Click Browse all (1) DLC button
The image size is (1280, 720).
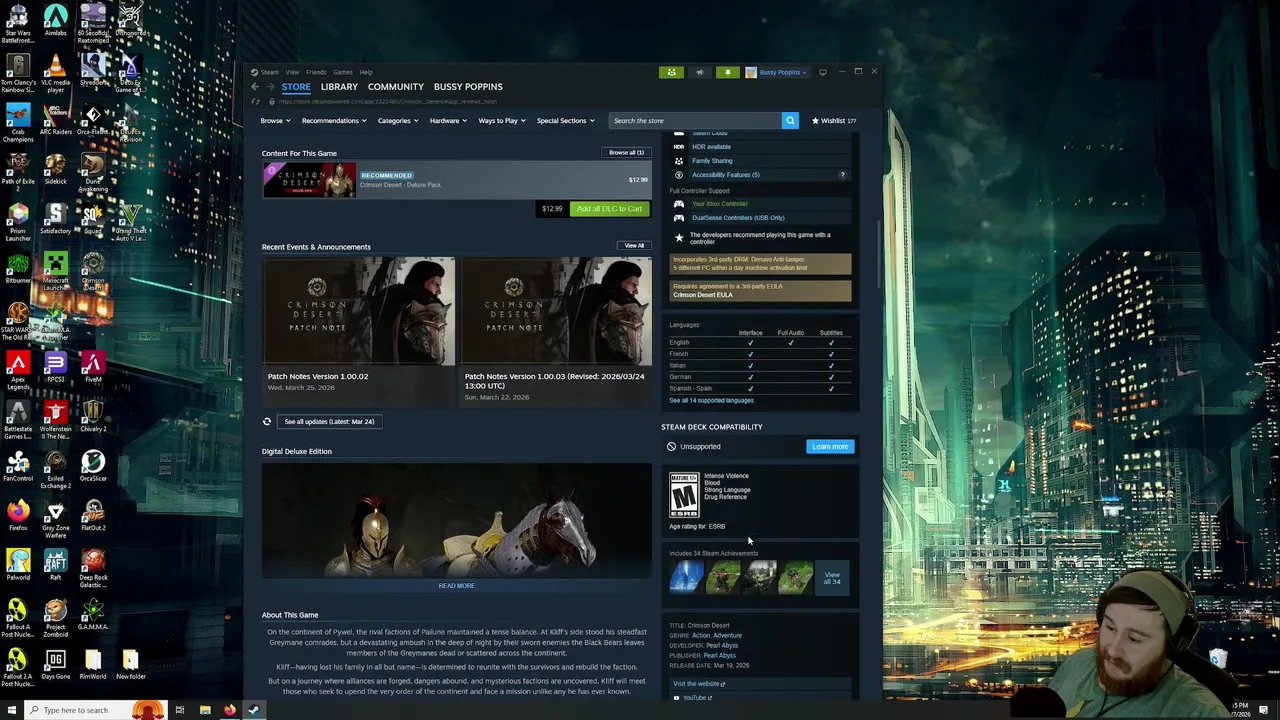[x=627, y=153]
